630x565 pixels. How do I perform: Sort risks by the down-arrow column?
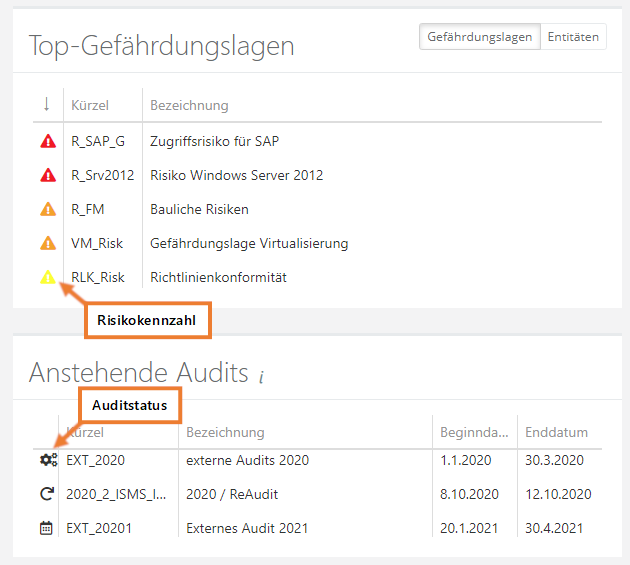[46, 105]
